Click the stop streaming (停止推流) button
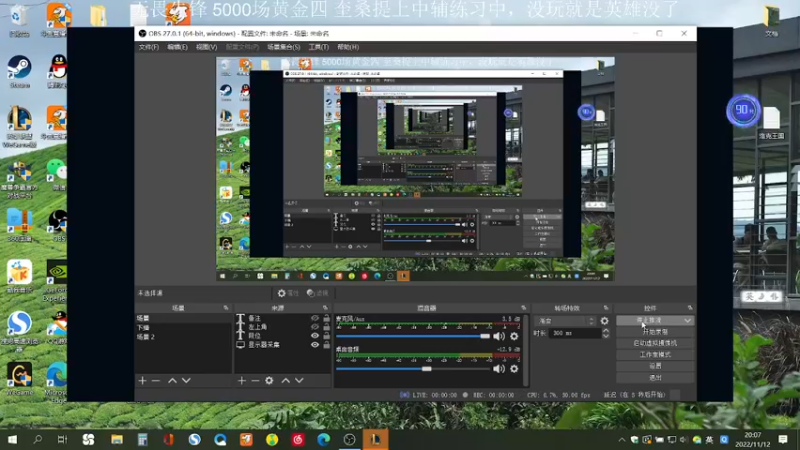Viewport: 800px width, 450px height. 649,320
